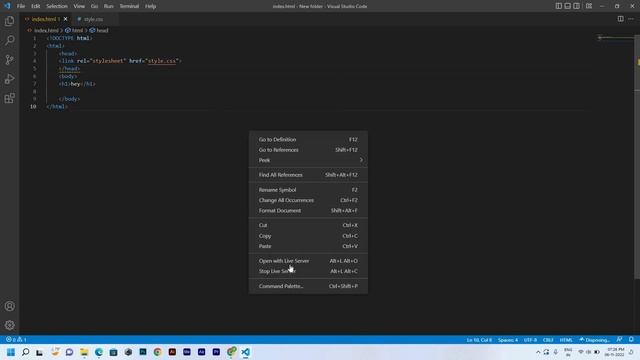Open the Windows Start menu
This screenshot has width=640, height=360.
click(11, 352)
